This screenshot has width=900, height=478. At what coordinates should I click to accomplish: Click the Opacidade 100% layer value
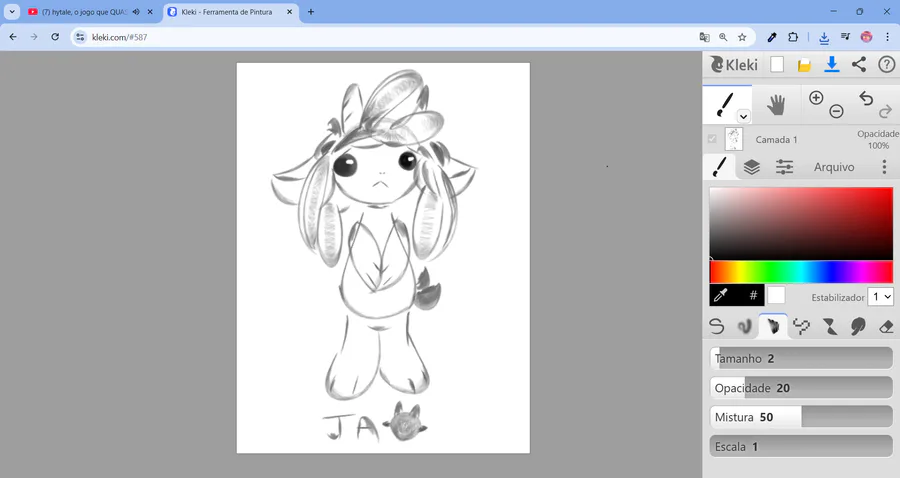tap(878, 139)
